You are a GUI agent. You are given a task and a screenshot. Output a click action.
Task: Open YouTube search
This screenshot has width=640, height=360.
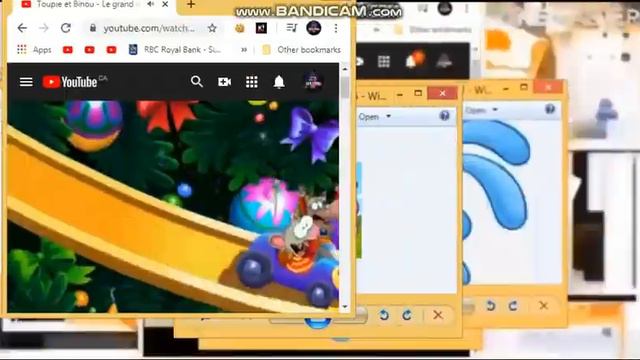pyautogui.click(x=197, y=82)
